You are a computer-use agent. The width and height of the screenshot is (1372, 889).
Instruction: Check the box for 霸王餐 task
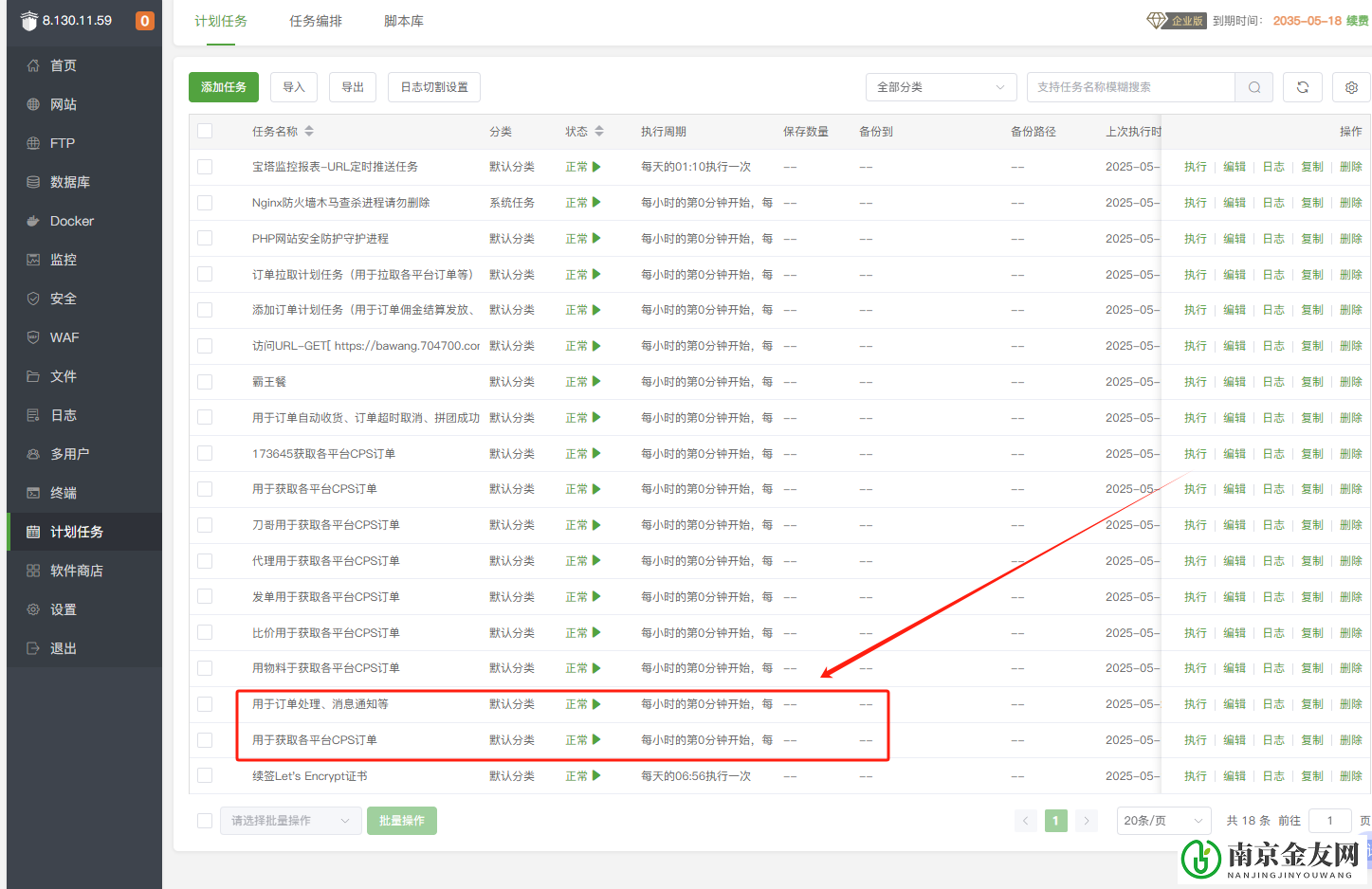pyautogui.click(x=205, y=382)
